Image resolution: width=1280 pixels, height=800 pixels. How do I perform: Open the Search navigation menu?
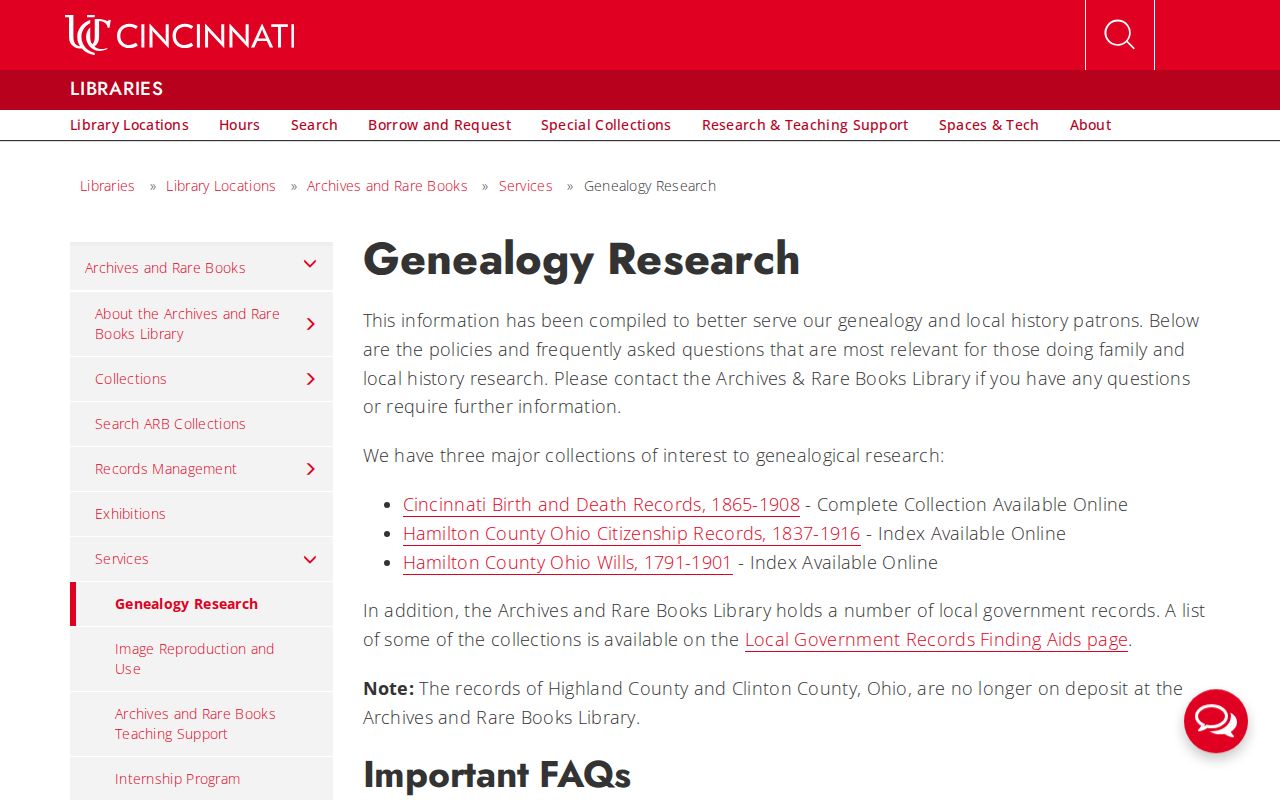314,125
